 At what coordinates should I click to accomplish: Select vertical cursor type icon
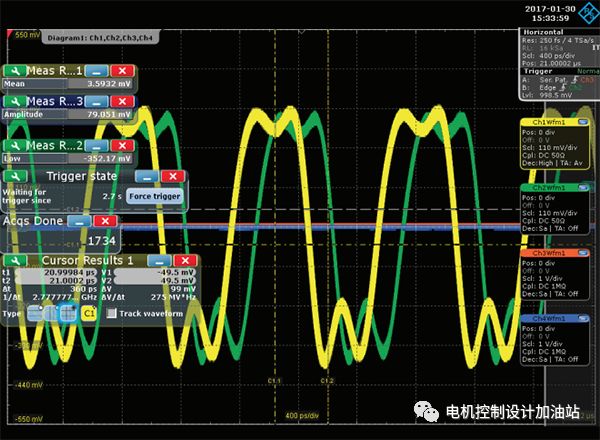point(50,313)
